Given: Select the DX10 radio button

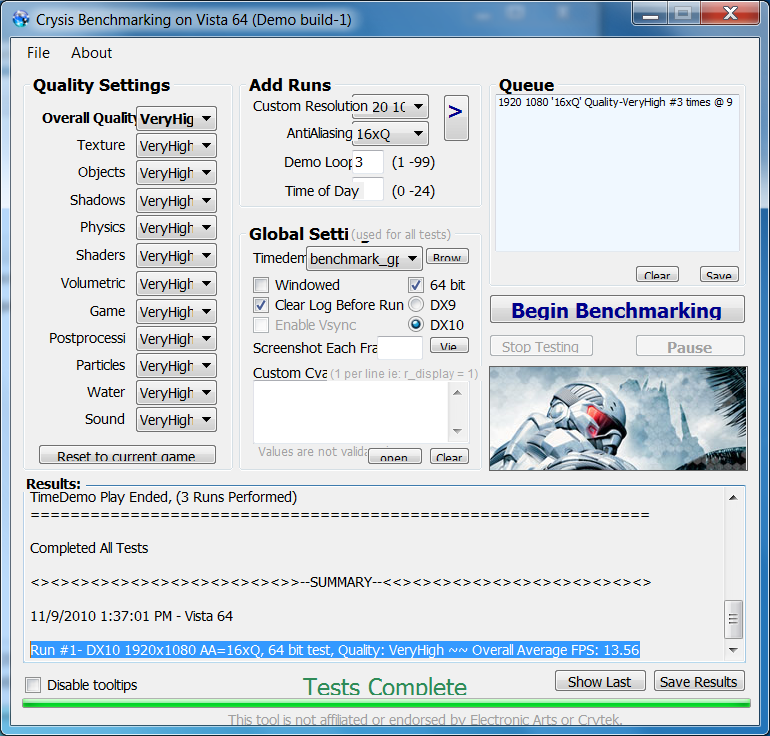Looking at the screenshot, I should click(x=416, y=325).
